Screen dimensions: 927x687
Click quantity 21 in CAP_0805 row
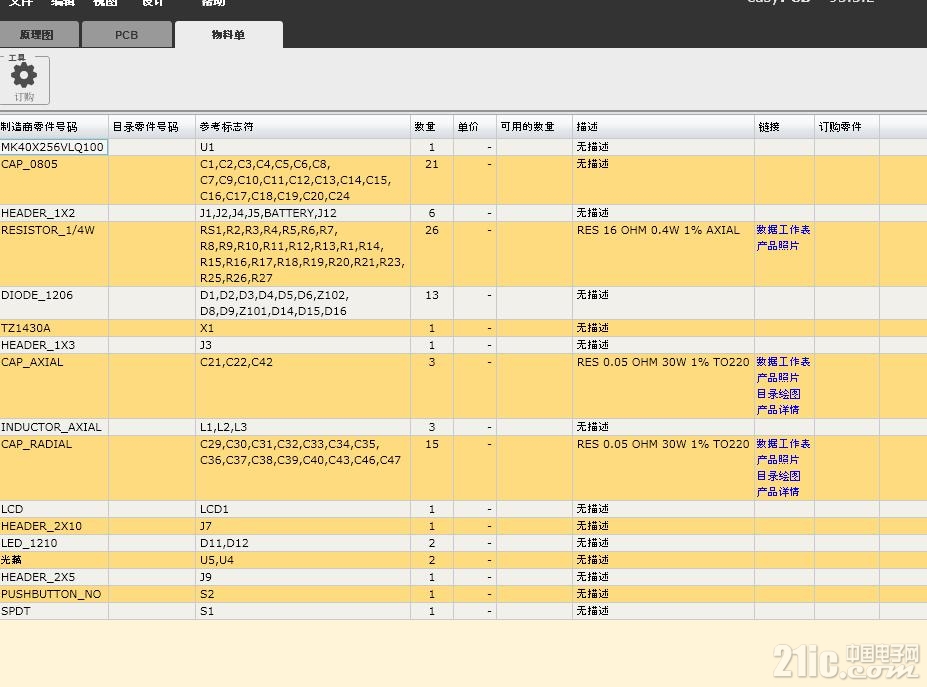pyautogui.click(x=432, y=164)
